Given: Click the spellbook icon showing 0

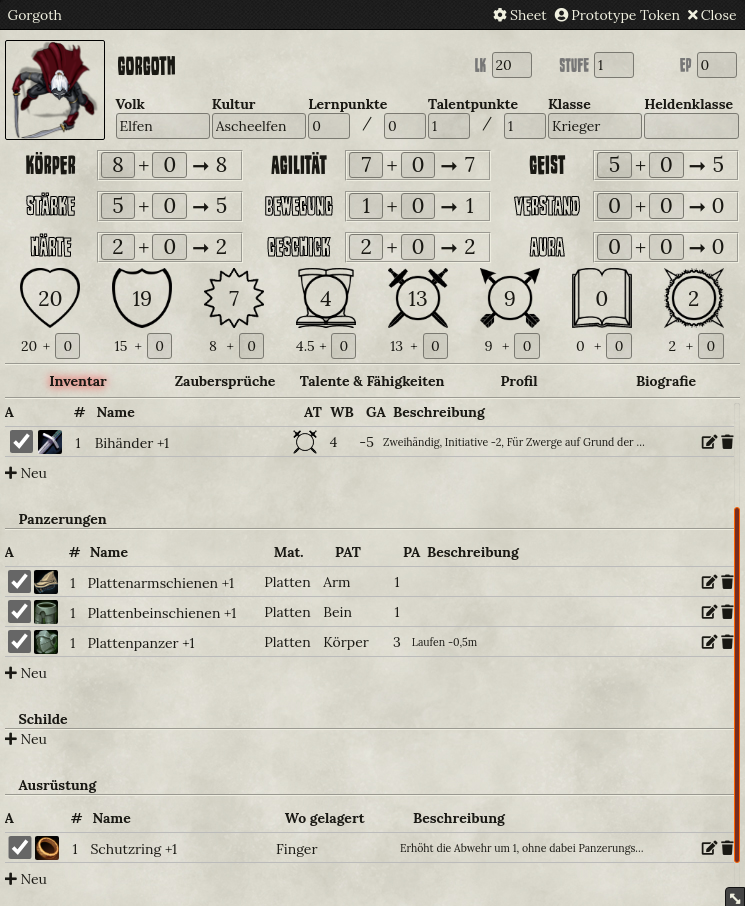Looking at the screenshot, I should pyautogui.click(x=601, y=298).
